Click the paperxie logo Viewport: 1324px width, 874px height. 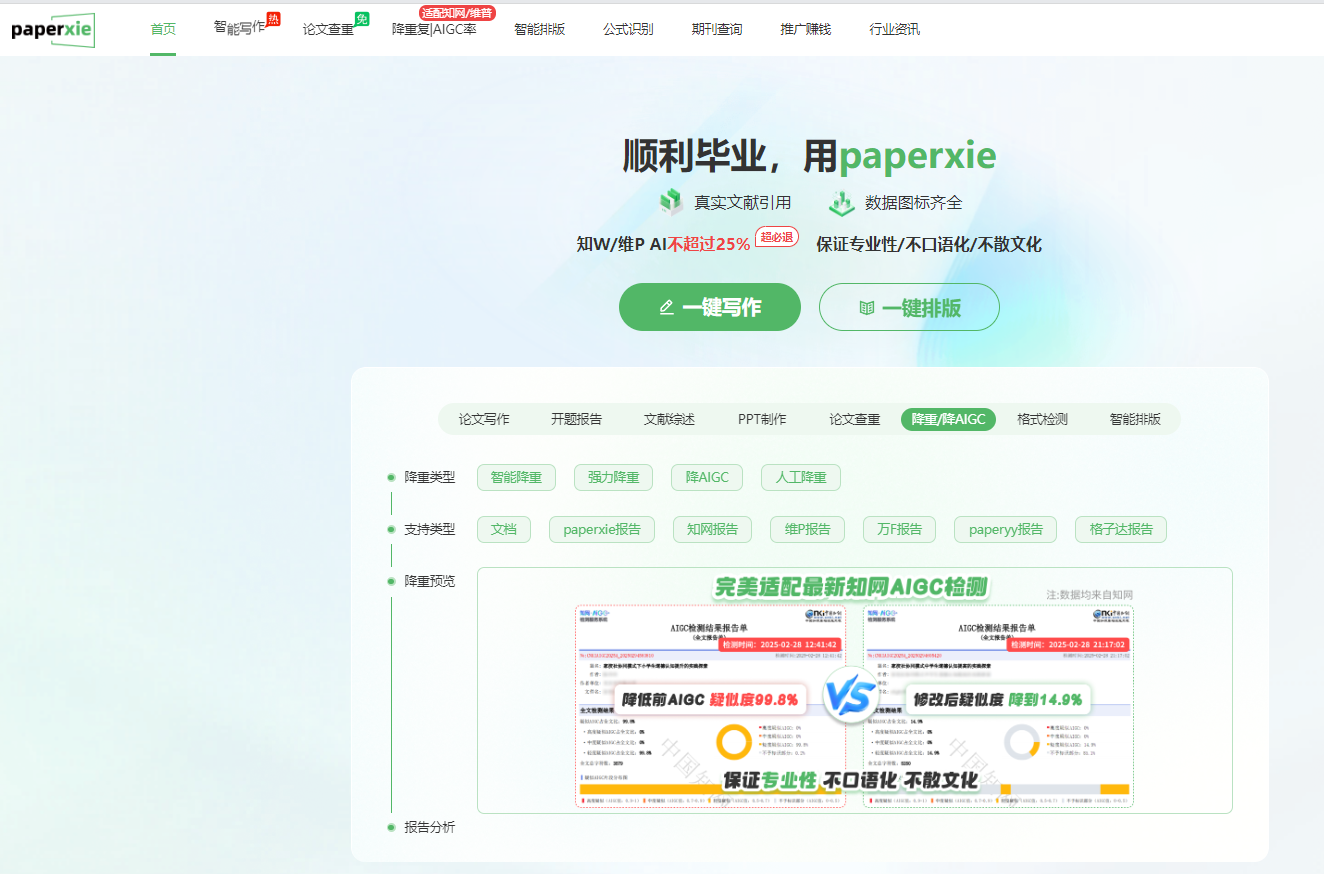click(x=53, y=30)
